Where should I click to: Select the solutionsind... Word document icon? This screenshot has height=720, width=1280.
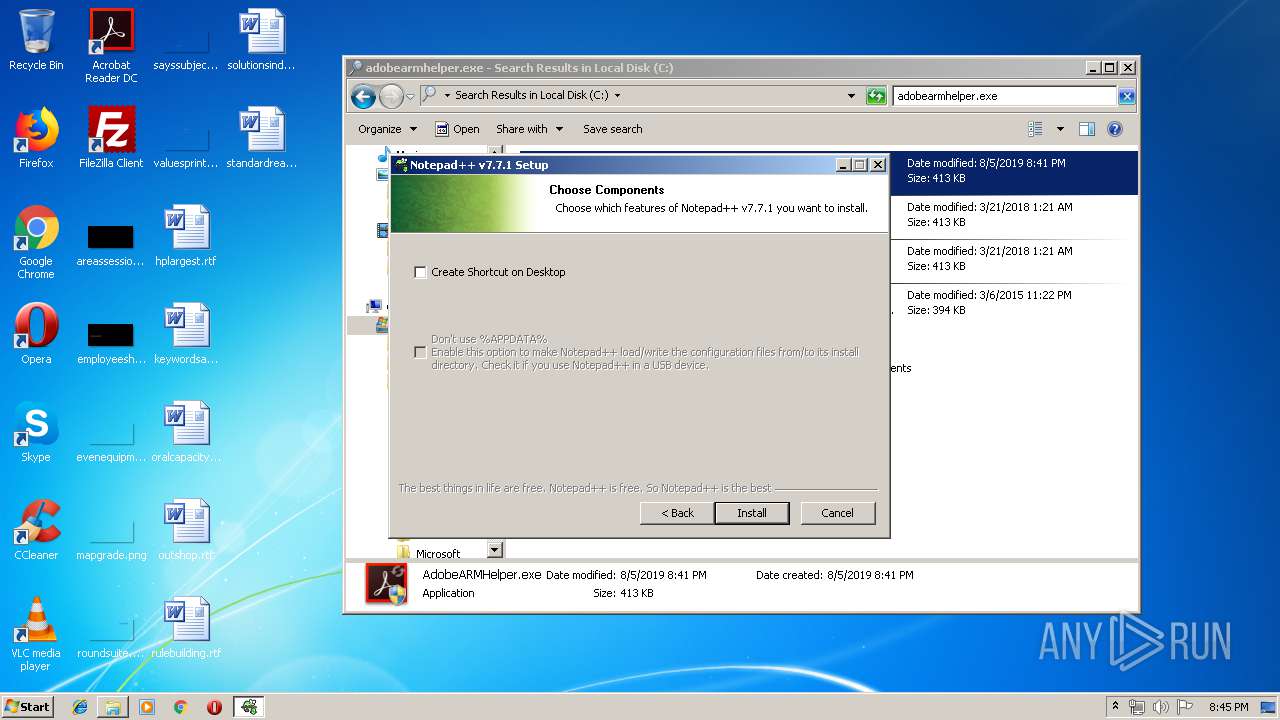click(261, 40)
